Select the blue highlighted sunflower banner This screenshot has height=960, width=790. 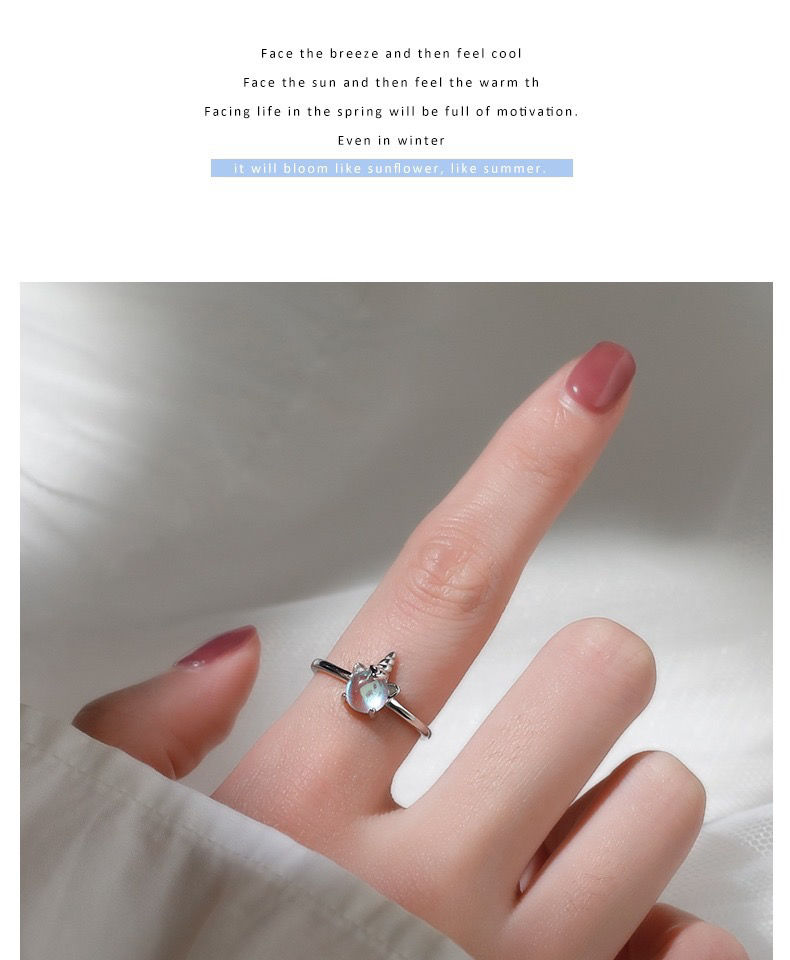[x=392, y=168]
